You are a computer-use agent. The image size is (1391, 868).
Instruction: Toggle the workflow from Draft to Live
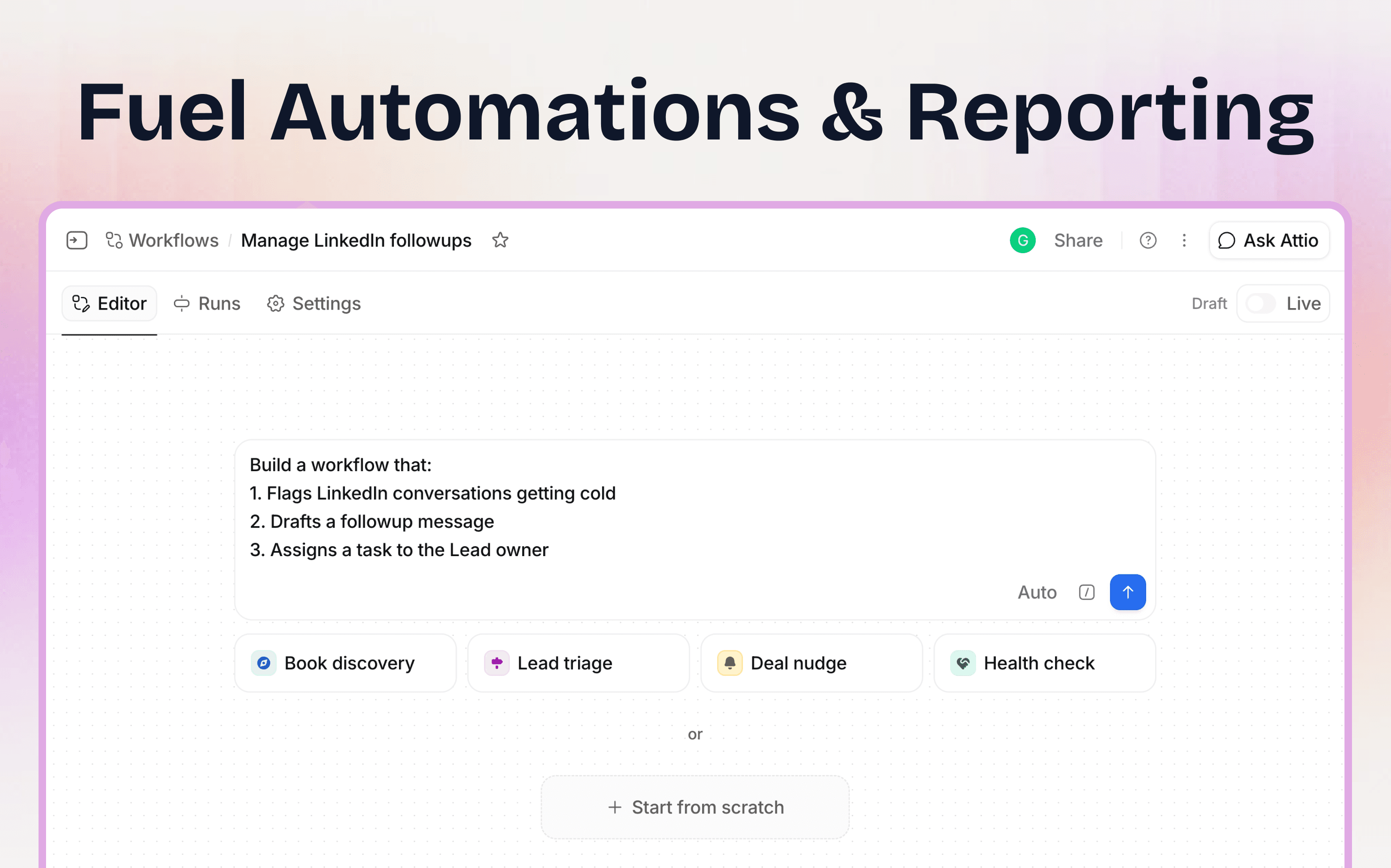click(1260, 303)
